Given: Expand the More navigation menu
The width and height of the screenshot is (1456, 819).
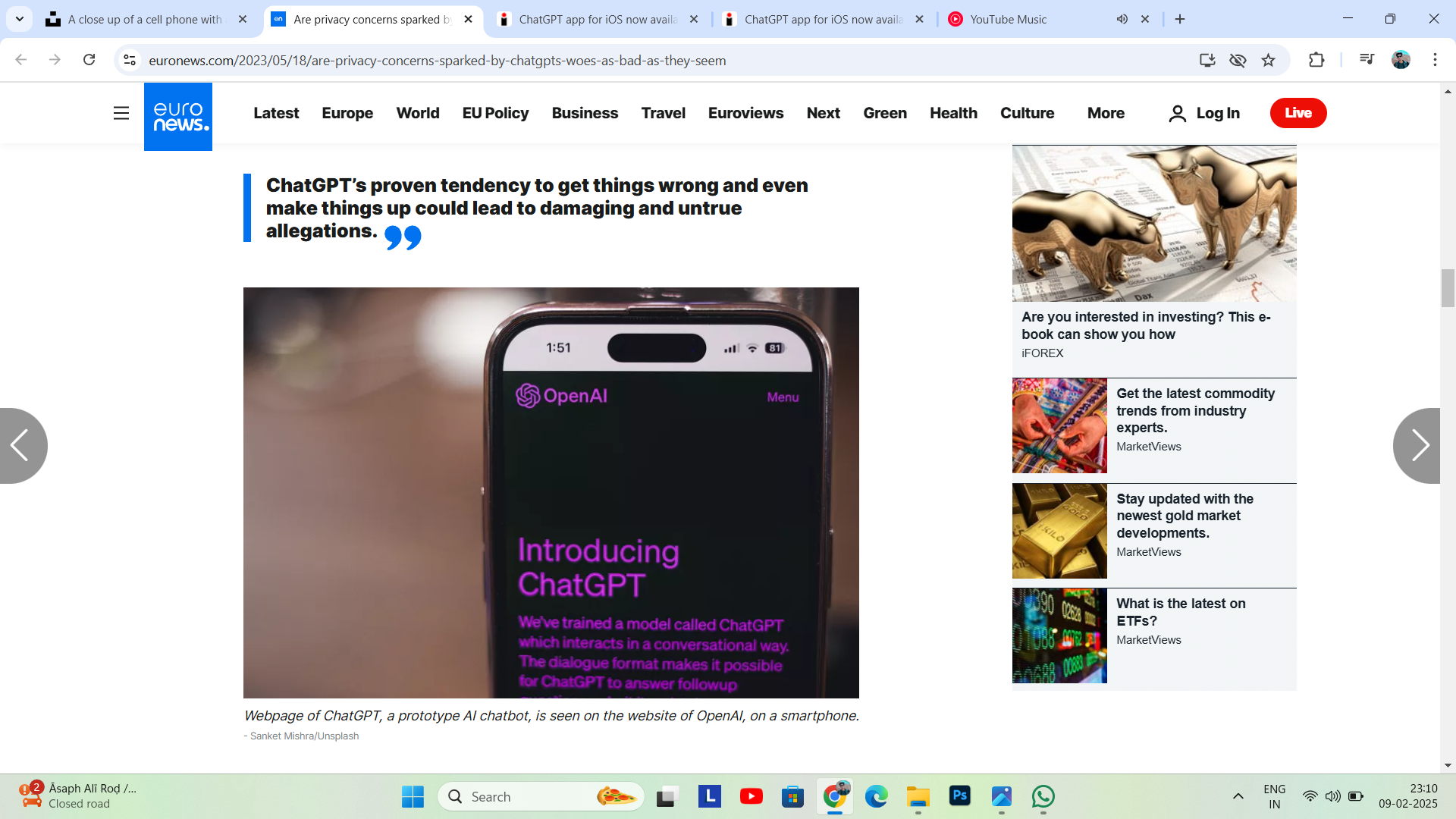Looking at the screenshot, I should coord(1106,113).
